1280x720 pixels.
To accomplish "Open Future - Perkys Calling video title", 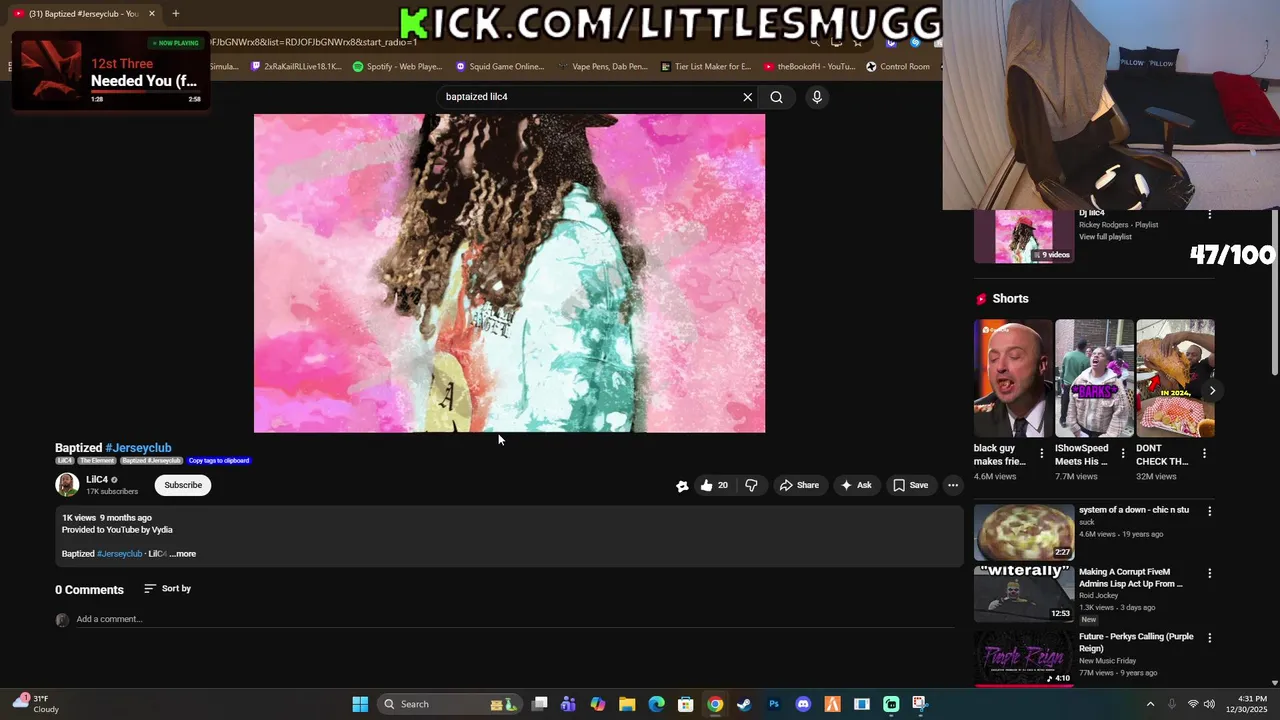I will pyautogui.click(x=1136, y=642).
